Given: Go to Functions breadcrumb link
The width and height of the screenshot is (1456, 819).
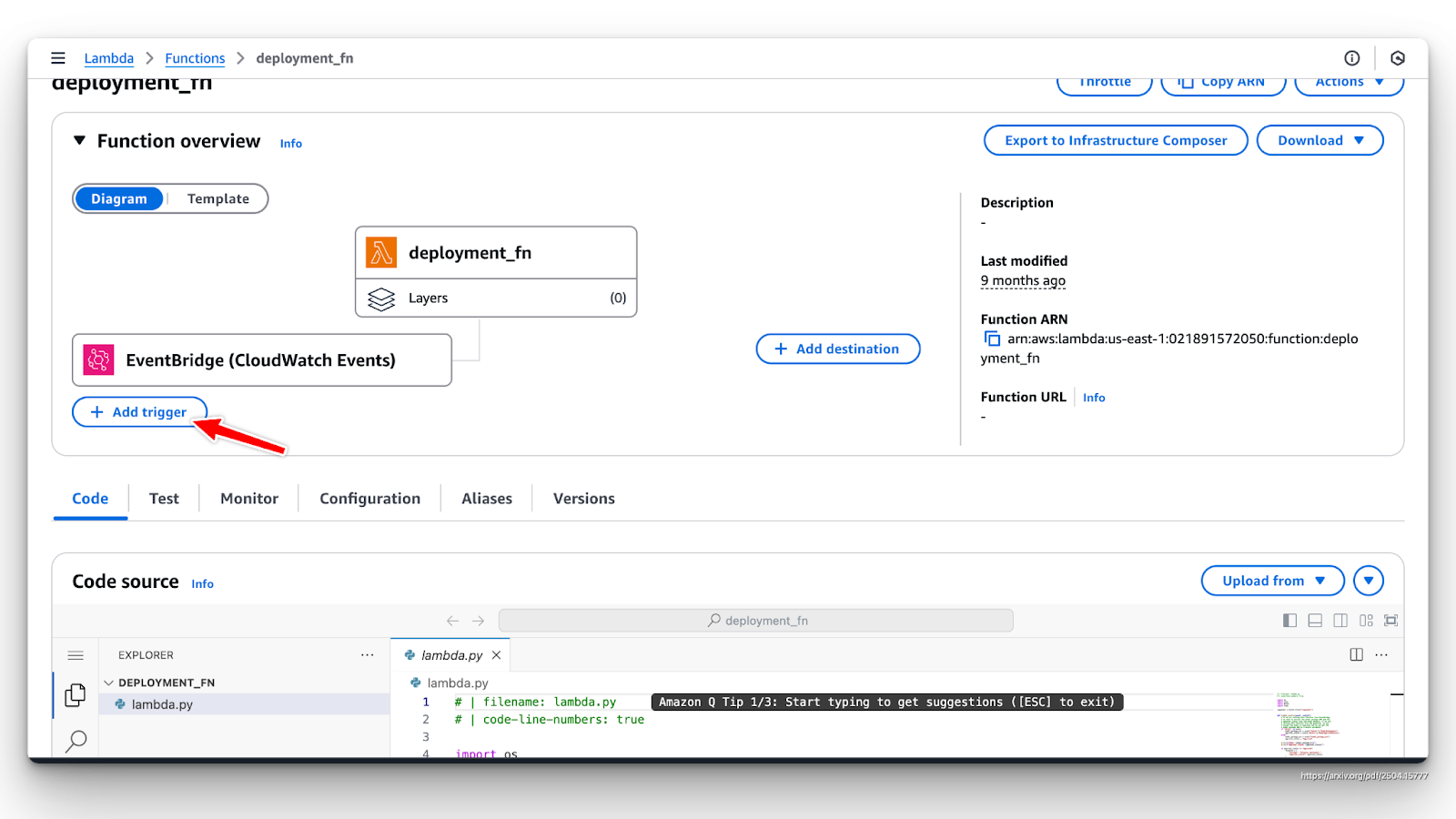Looking at the screenshot, I should pos(195,58).
